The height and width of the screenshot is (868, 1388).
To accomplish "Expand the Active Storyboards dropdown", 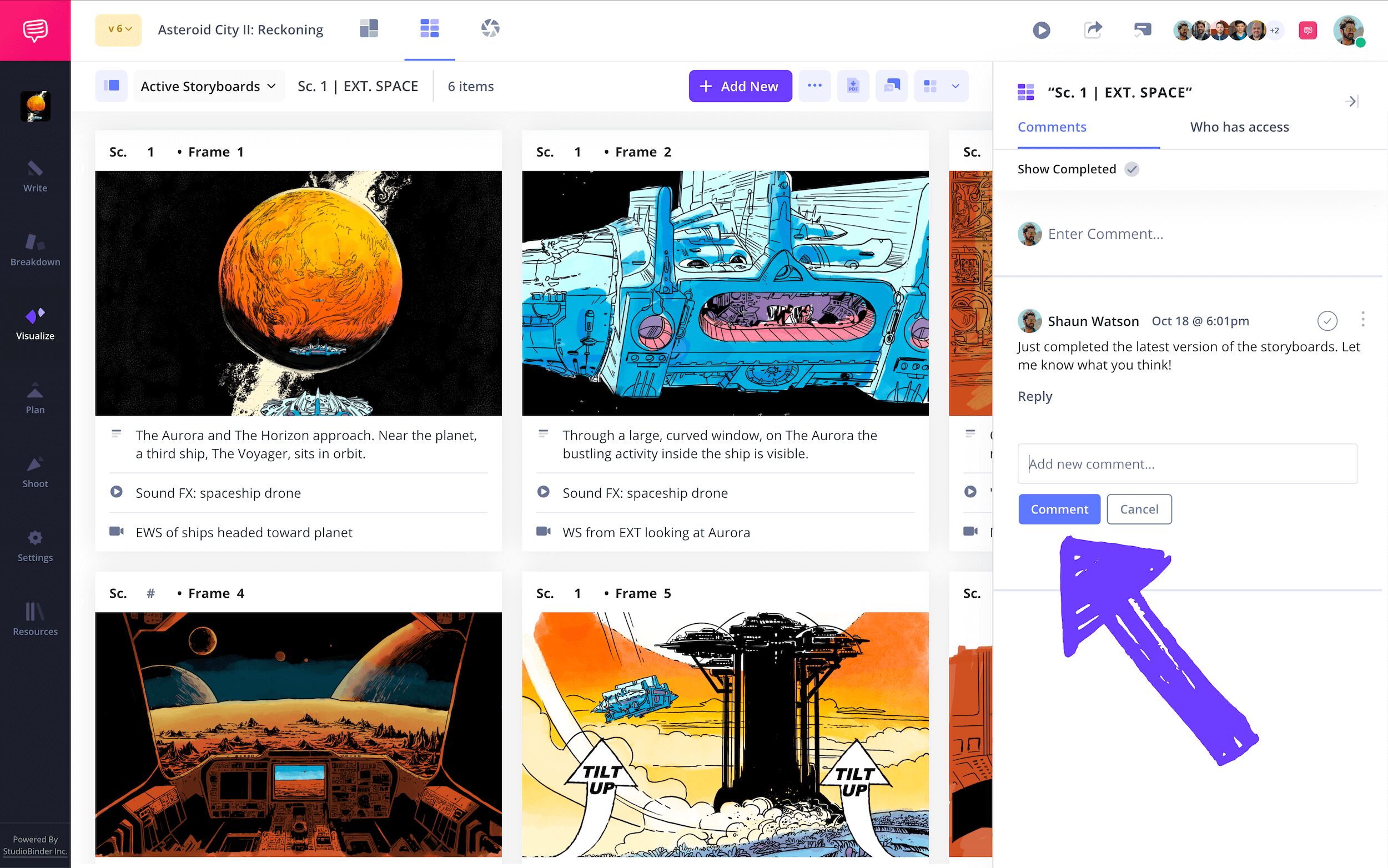I will 209,86.
